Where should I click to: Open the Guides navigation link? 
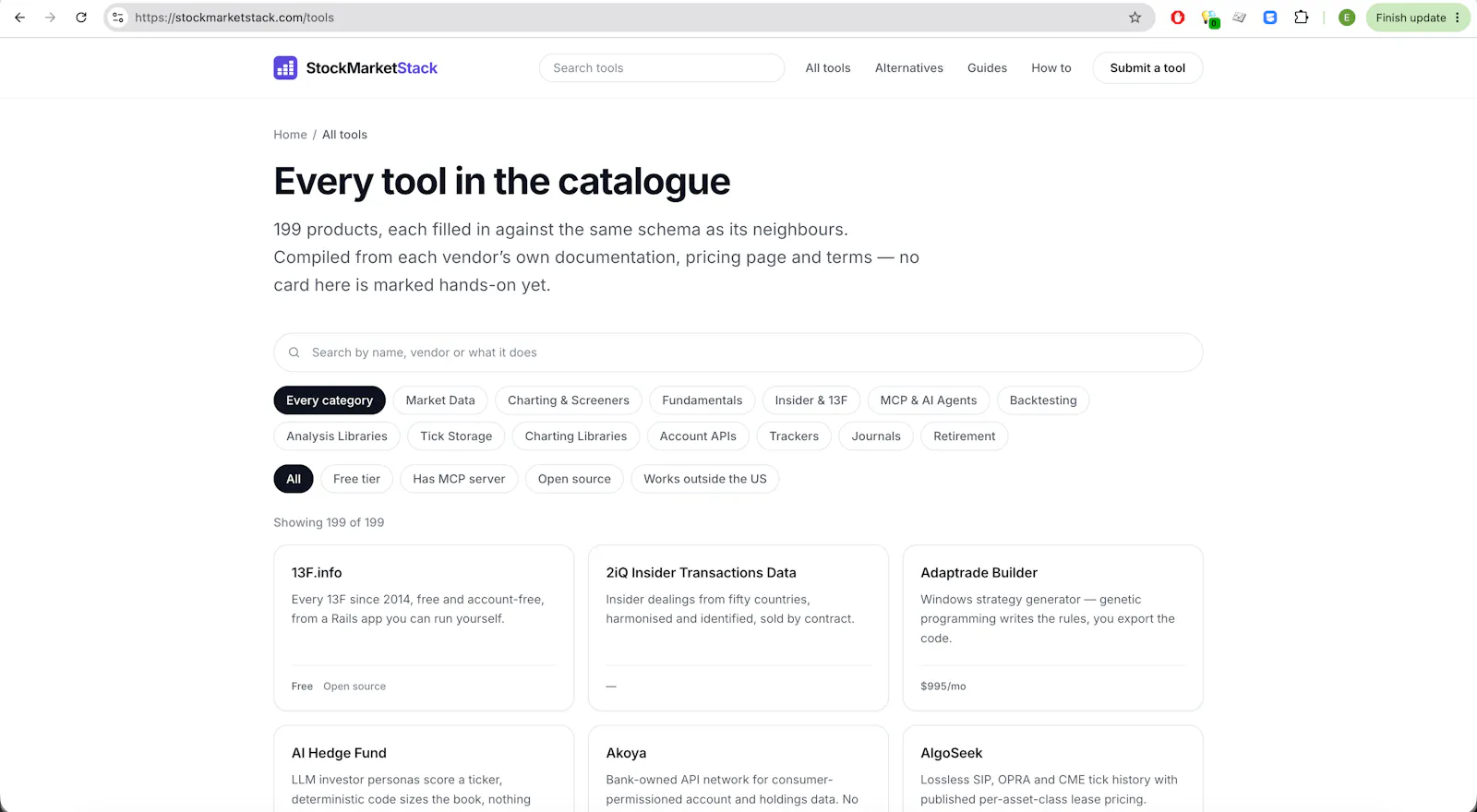point(987,68)
